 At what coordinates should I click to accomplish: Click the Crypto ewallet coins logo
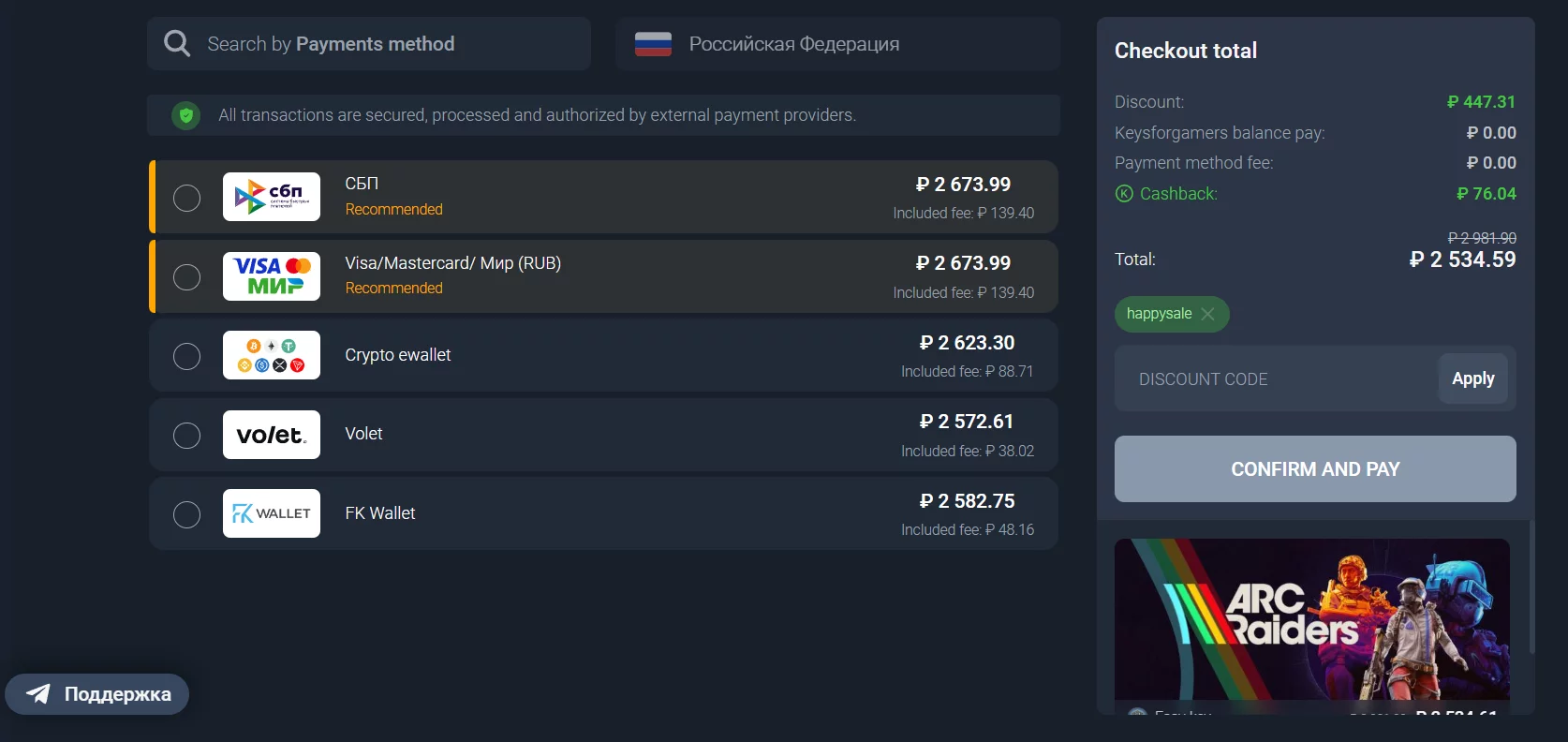(272, 355)
